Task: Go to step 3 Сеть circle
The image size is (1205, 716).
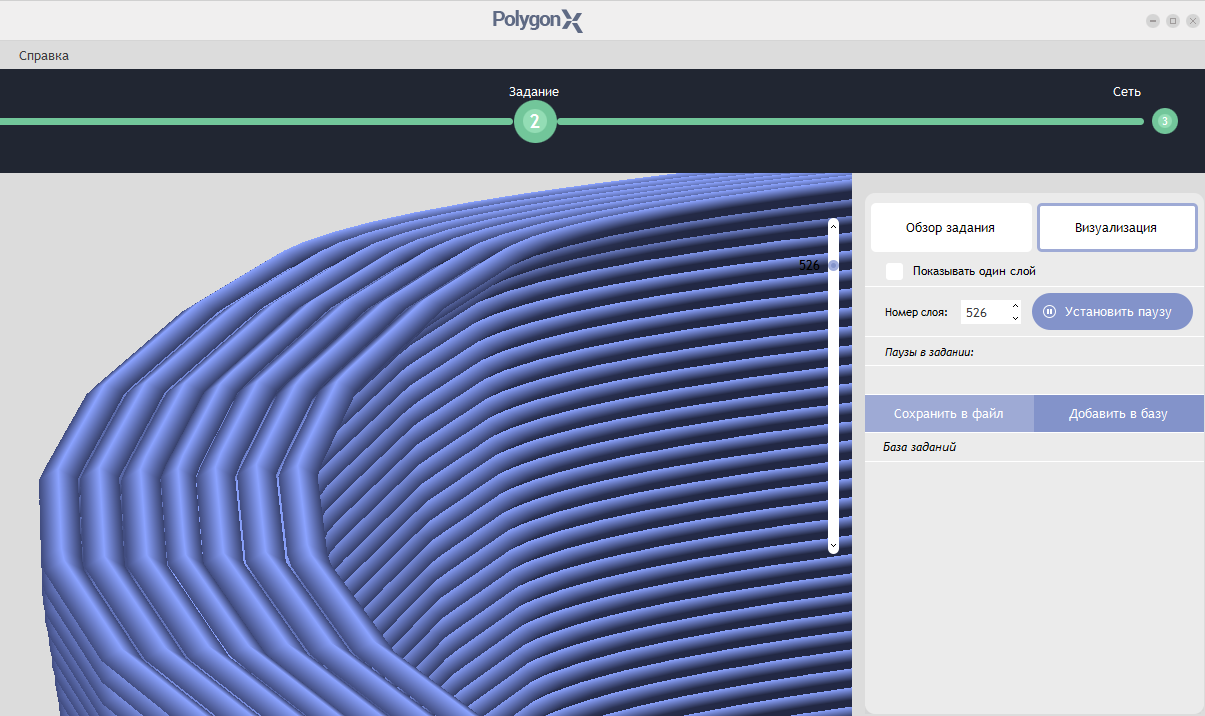Action: (x=1164, y=121)
